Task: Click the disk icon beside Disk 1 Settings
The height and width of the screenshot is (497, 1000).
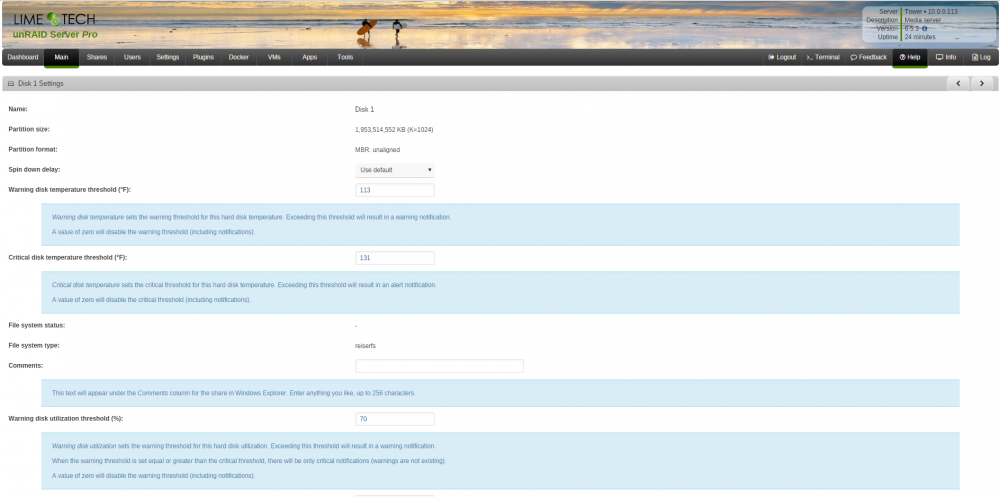Action: tap(11, 84)
